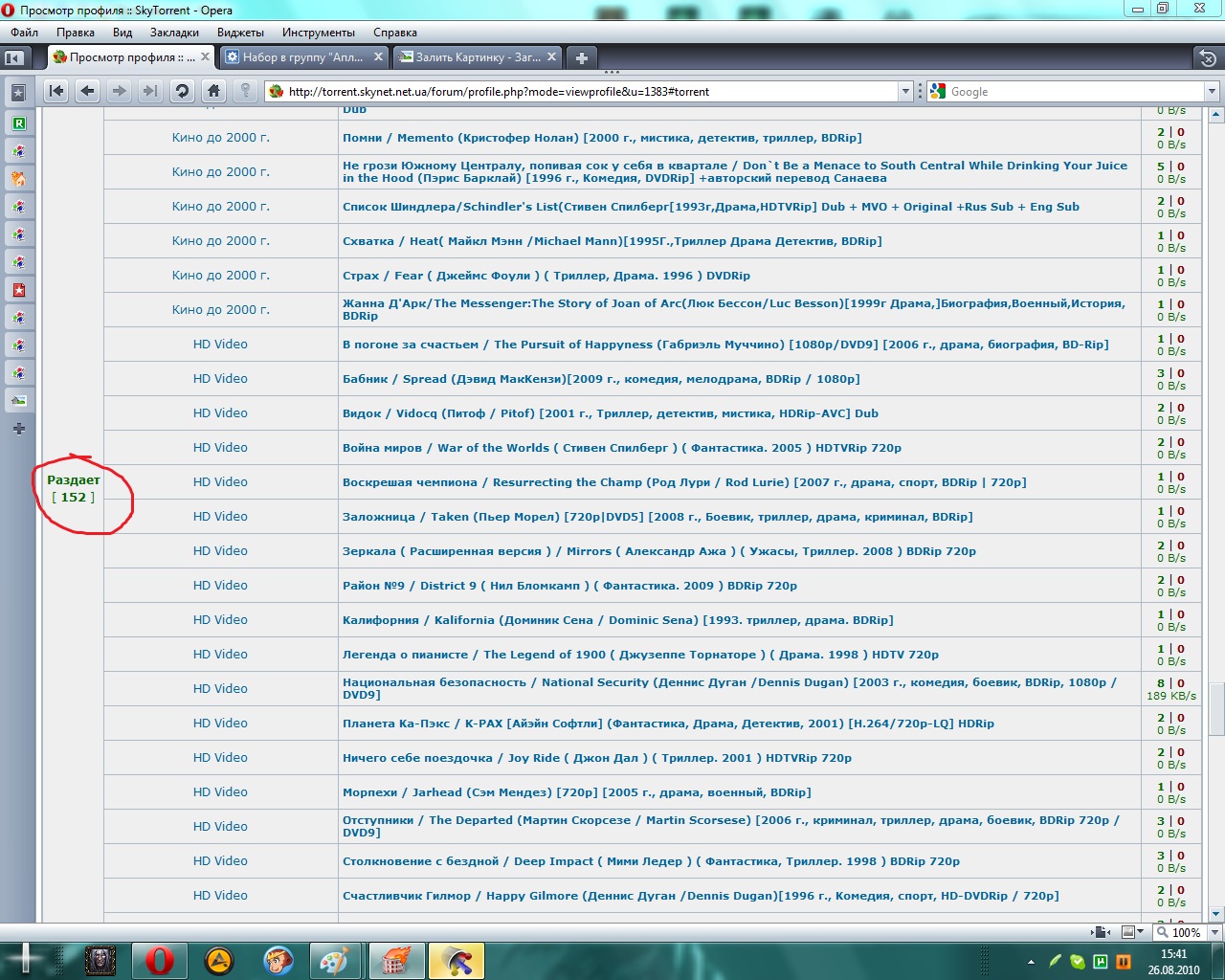Open the Schindler's List torrent link
This screenshot has width=1225, height=980.
(x=711, y=207)
